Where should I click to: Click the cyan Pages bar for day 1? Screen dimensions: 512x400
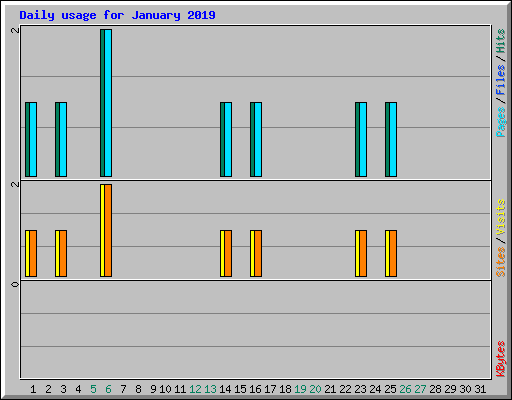pos(33,139)
